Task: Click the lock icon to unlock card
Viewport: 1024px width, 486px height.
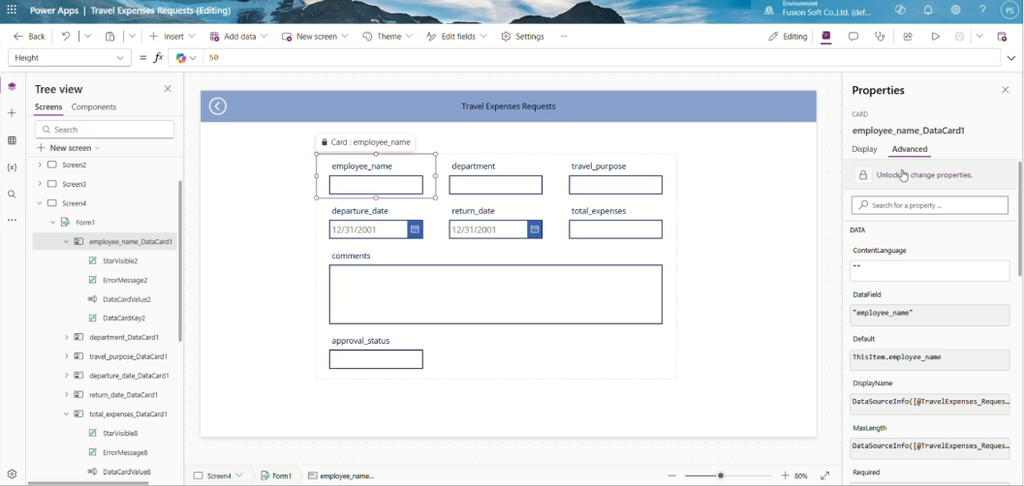Action: tap(863, 175)
